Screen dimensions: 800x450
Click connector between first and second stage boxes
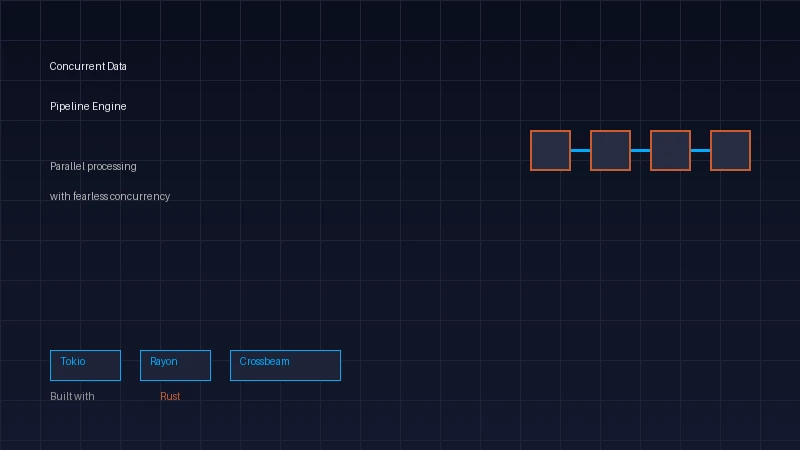click(x=580, y=150)
